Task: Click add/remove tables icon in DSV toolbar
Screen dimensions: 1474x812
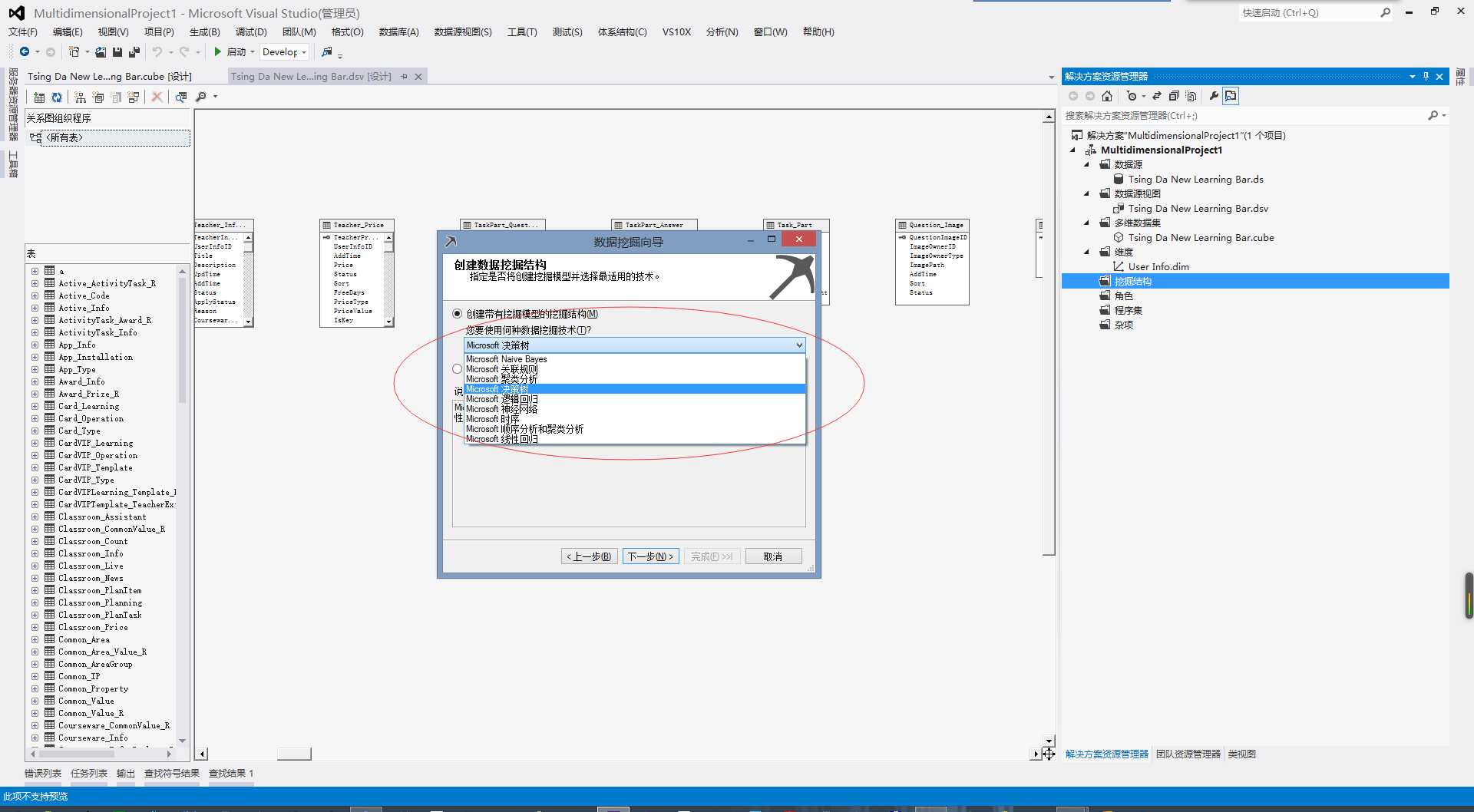Action: click(39, 97)
